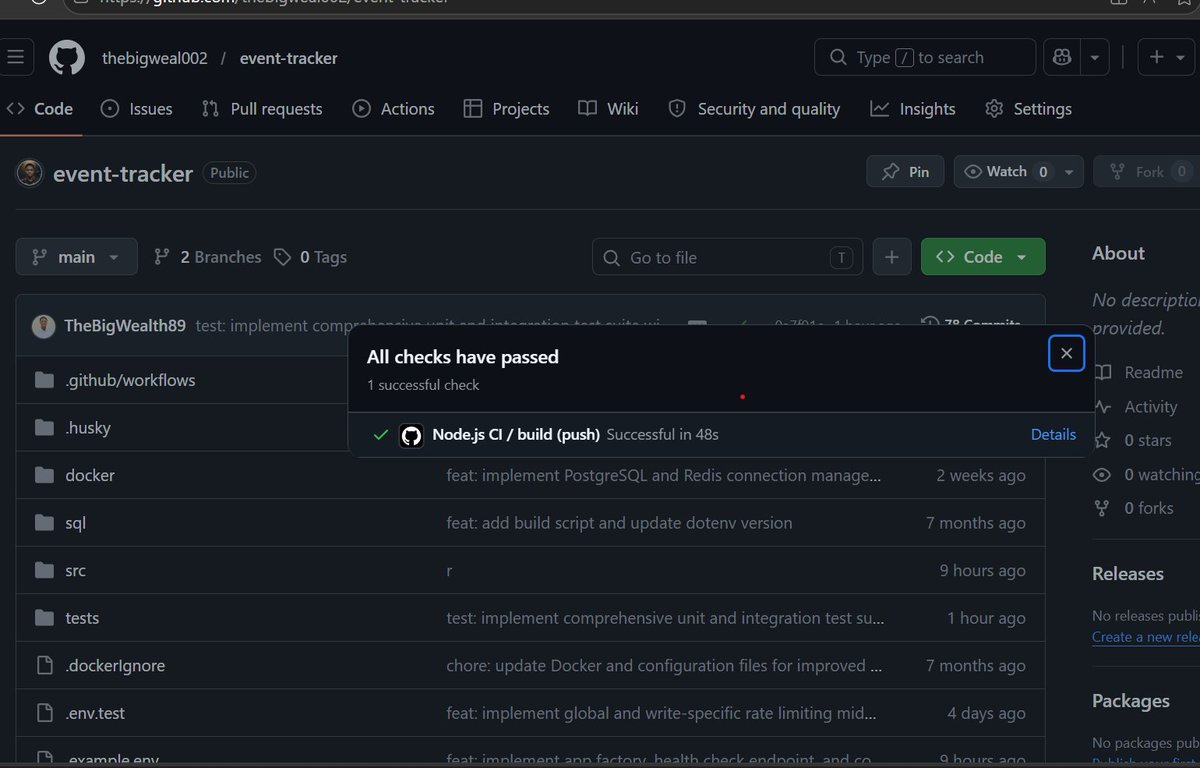
Task: Open .dockerIgnore commit message about Docker config
Action: 664,665
